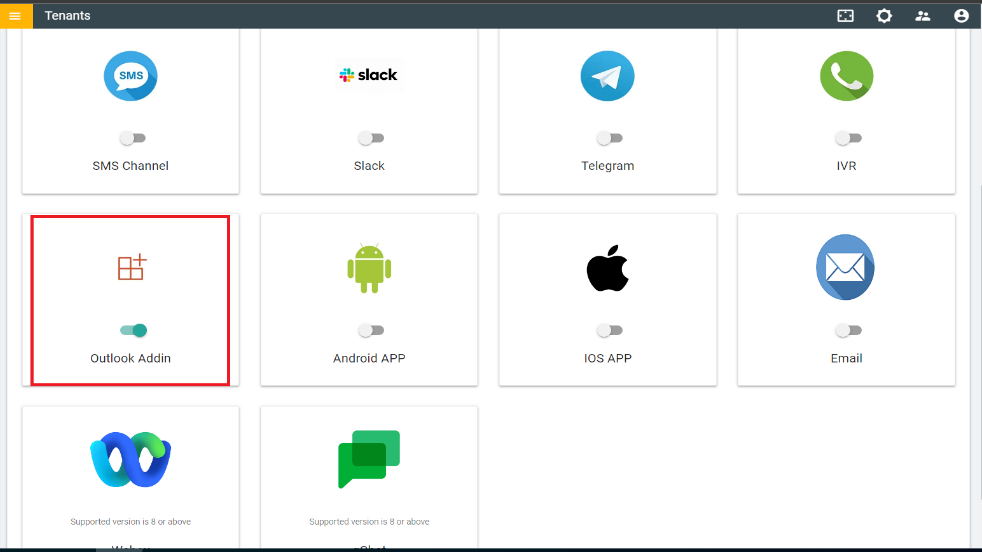Enable the Telegram toggle
Screen dimensions: 982x552
pyautogui.click(x=609, y=138)
